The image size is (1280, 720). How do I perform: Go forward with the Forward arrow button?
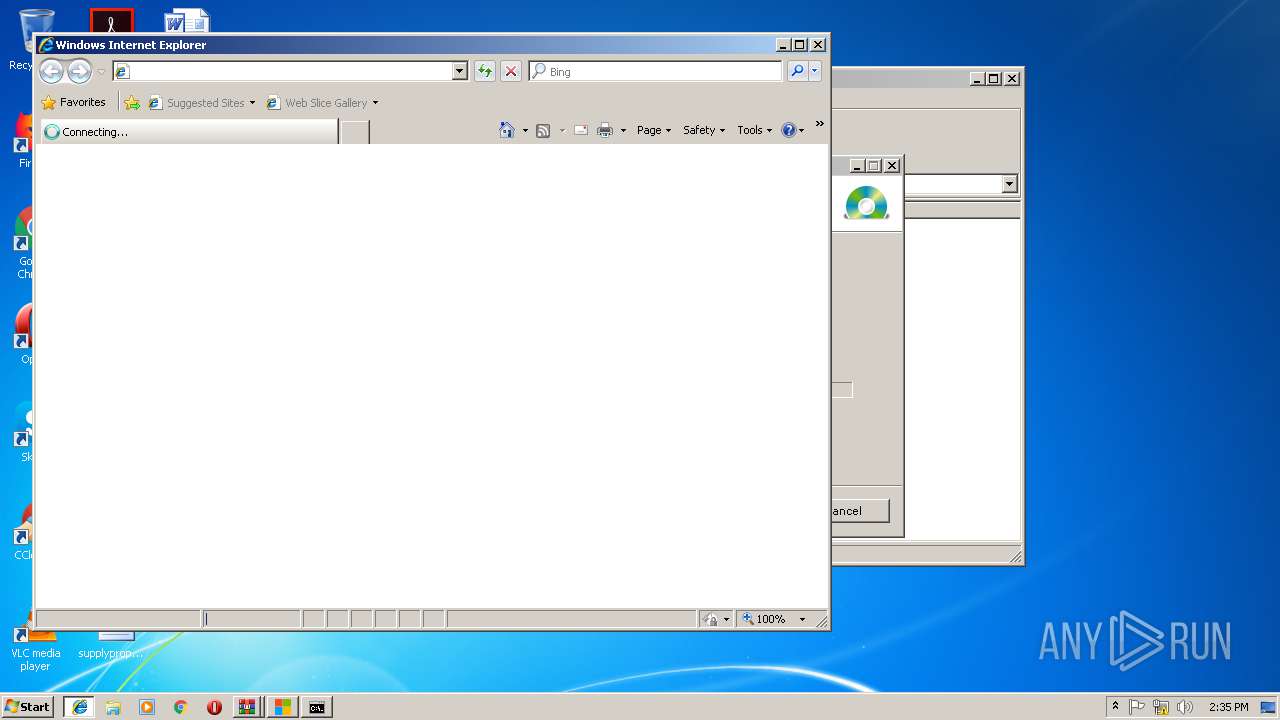tap(79, 71)
